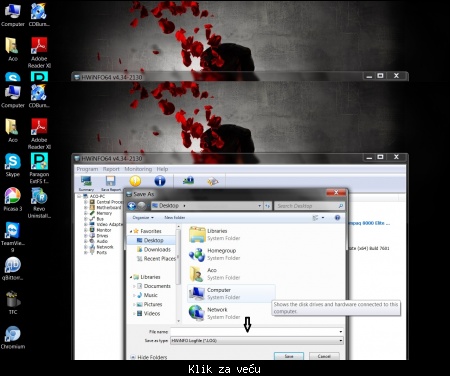Viewport: 450px width, 376px height.
Task: Select Videos under Libraries
Action: [x=152, y=314]
